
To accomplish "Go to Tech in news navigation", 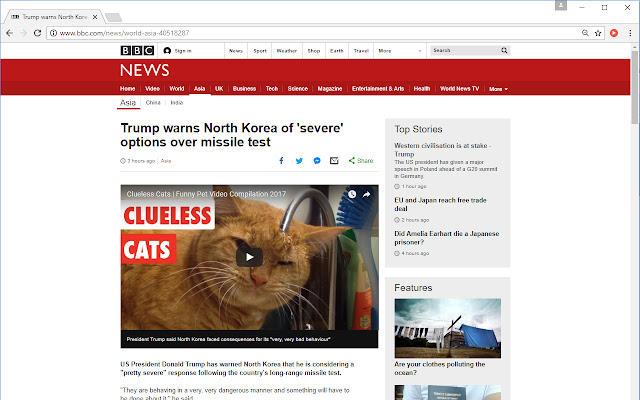I will [x=271, y=89].
